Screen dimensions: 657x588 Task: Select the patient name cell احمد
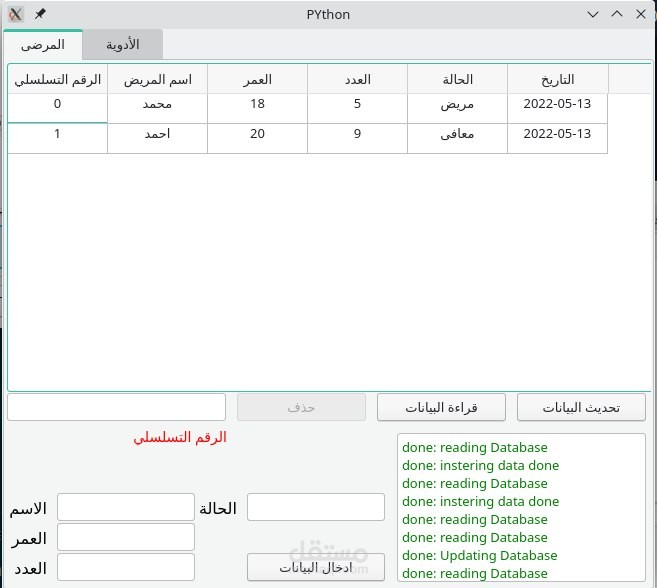pyautogui.click(x=158, y=138)
